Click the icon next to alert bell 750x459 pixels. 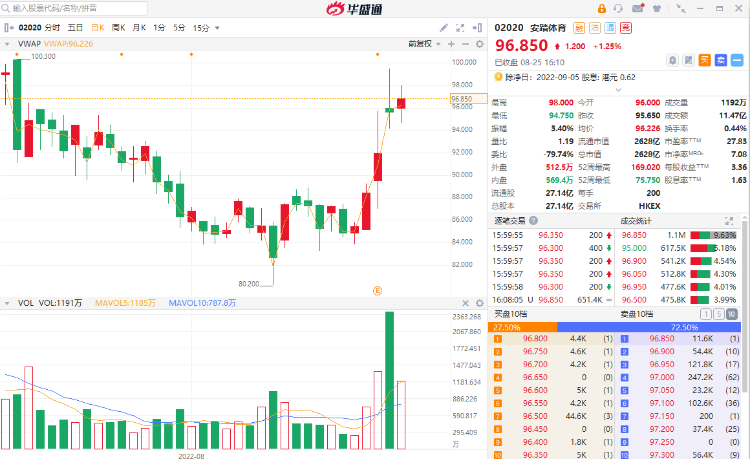(688, 60)
